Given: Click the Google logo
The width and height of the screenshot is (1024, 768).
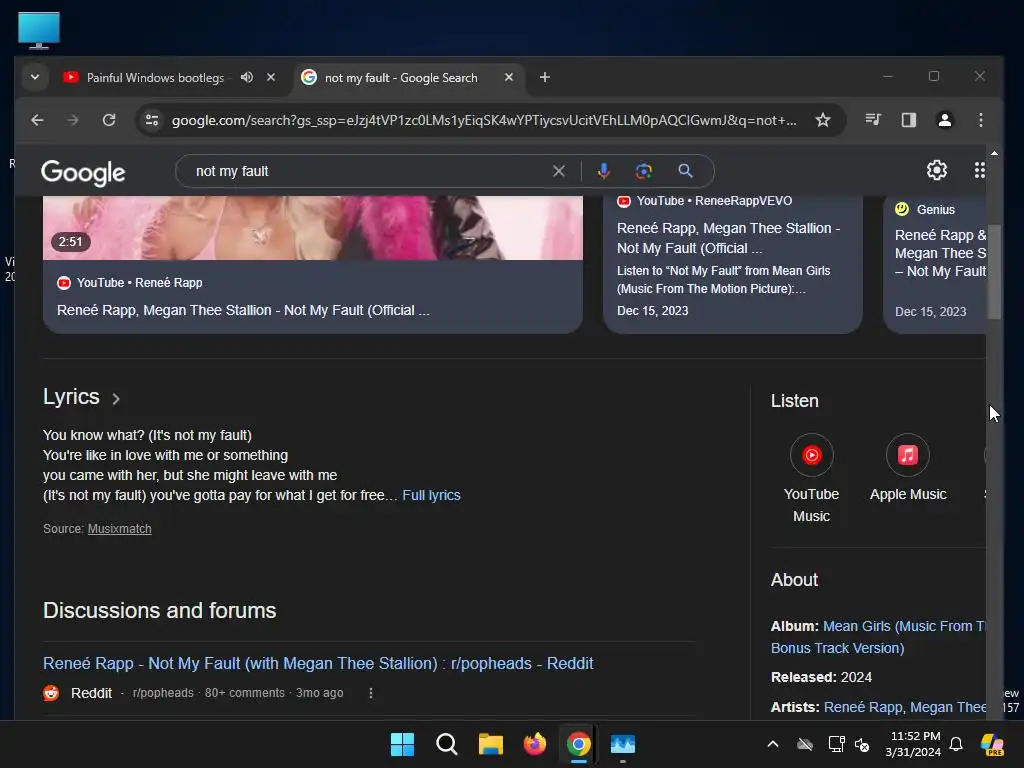Looking at the screenshot, I should [83, 172].
